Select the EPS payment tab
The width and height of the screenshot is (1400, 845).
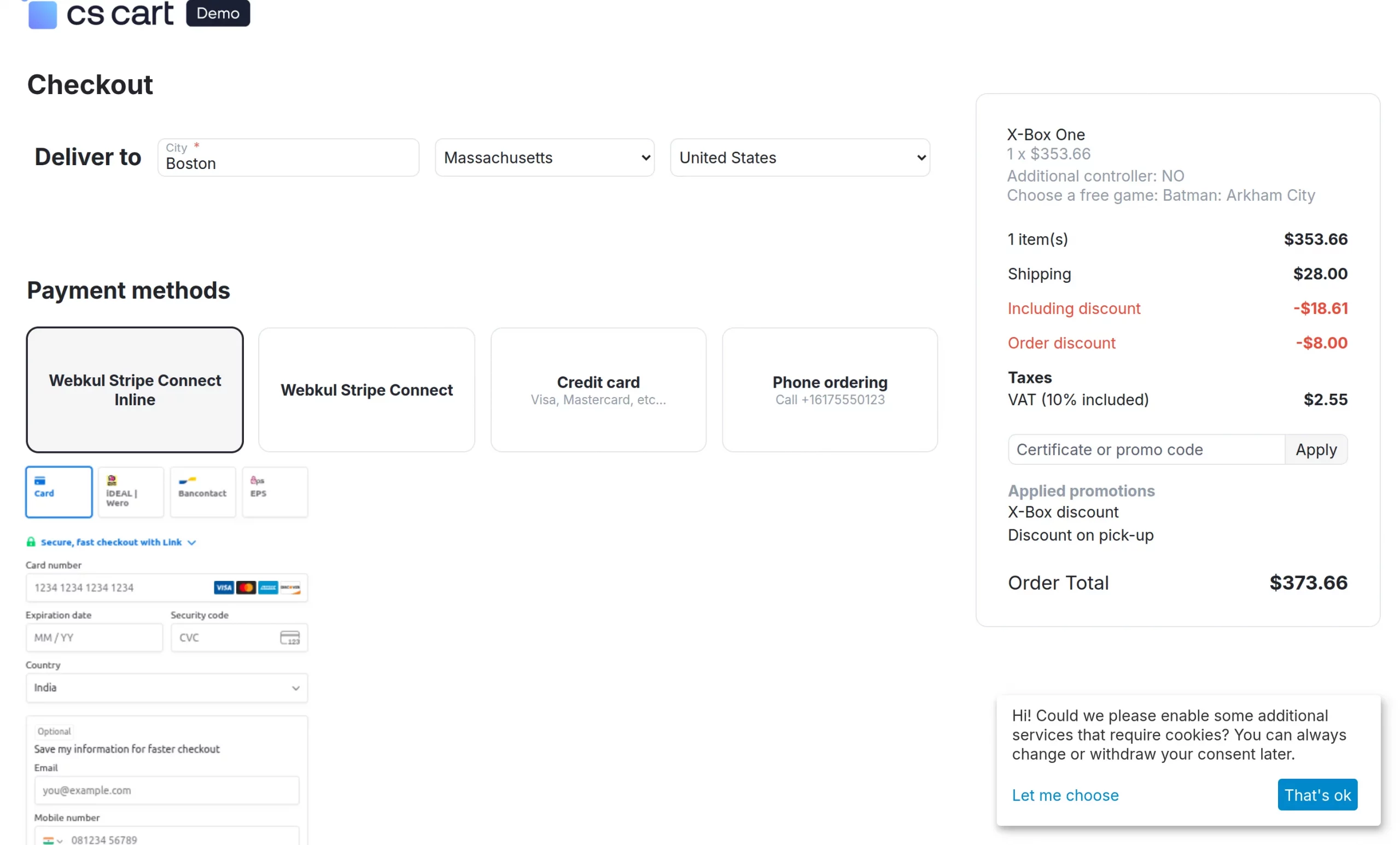pyautogui.click(x=275, y=492)
